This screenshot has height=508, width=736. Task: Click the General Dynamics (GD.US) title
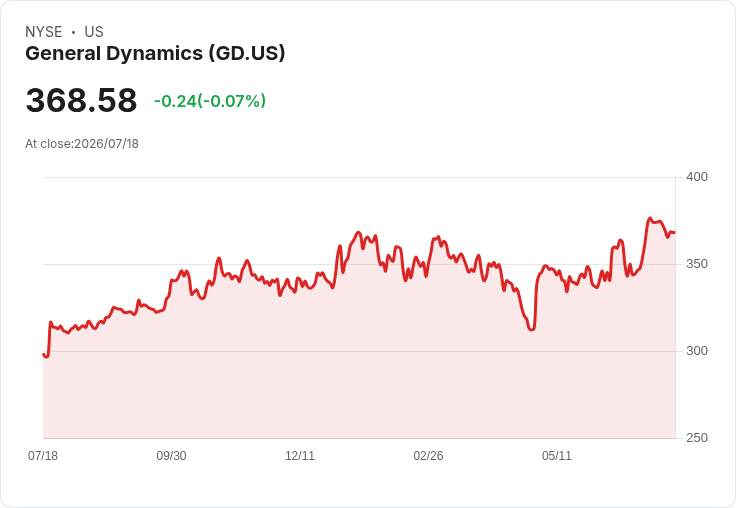(x=155, y=54)
